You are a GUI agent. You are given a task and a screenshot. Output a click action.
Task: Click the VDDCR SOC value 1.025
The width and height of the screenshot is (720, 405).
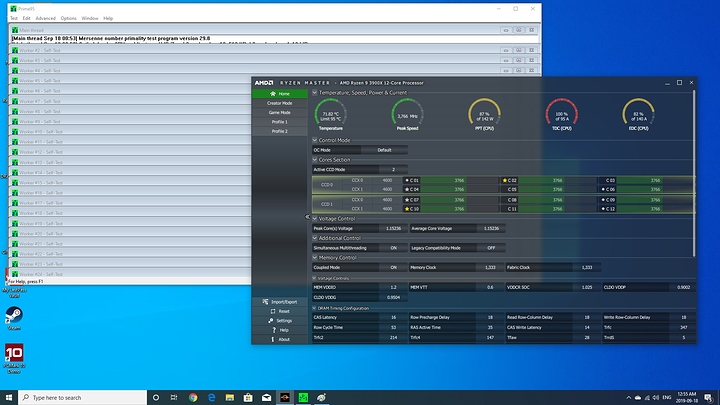[x=586, y=287]
